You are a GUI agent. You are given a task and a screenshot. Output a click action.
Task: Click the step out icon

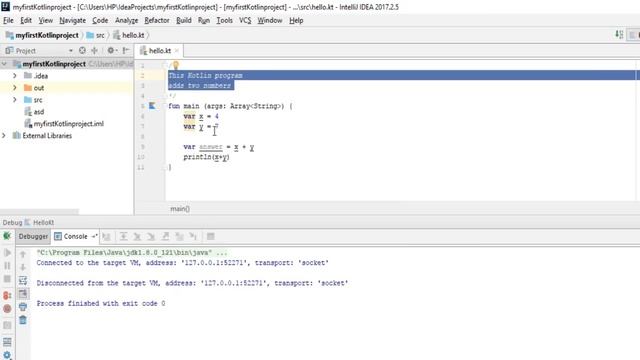pos(165,236)
